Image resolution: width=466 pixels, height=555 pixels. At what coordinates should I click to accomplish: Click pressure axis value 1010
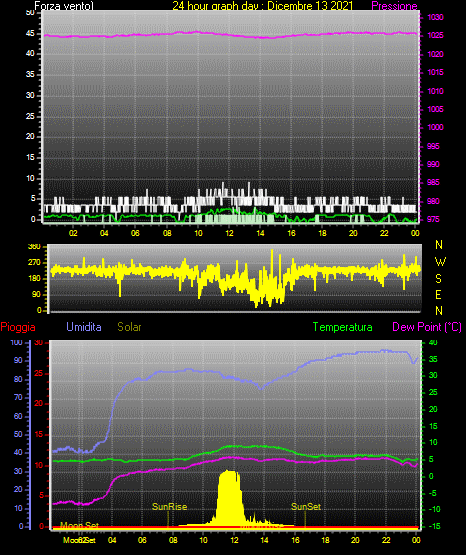coord(435,91)
